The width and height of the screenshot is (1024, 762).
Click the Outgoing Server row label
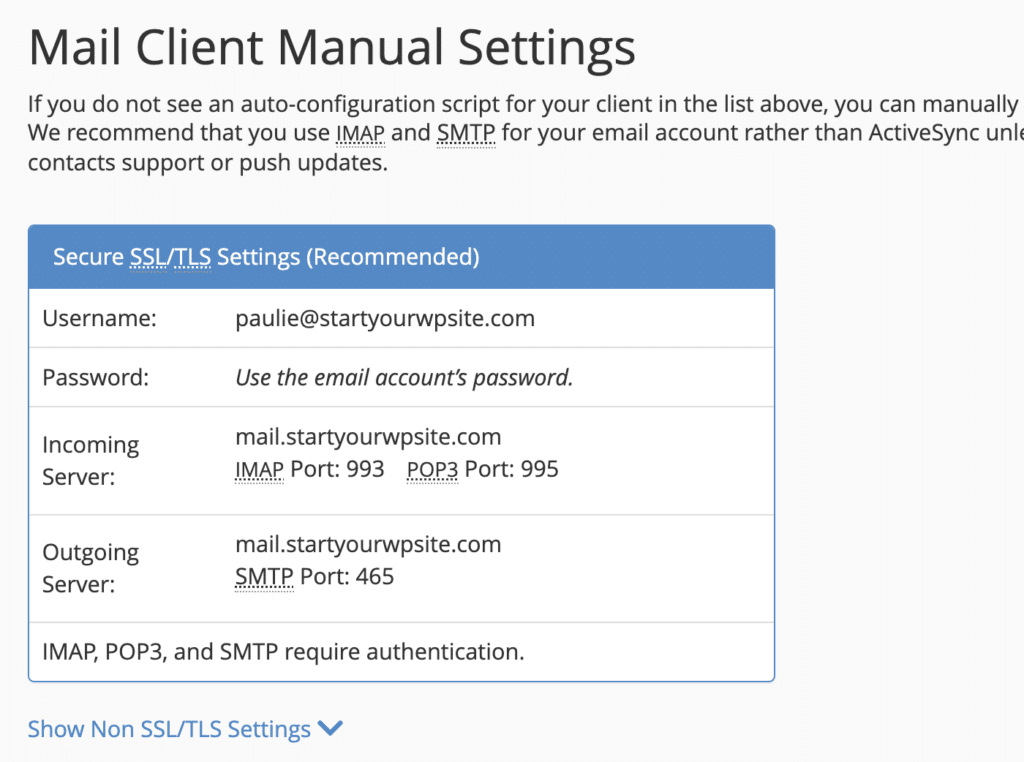[x=90, y=567]
